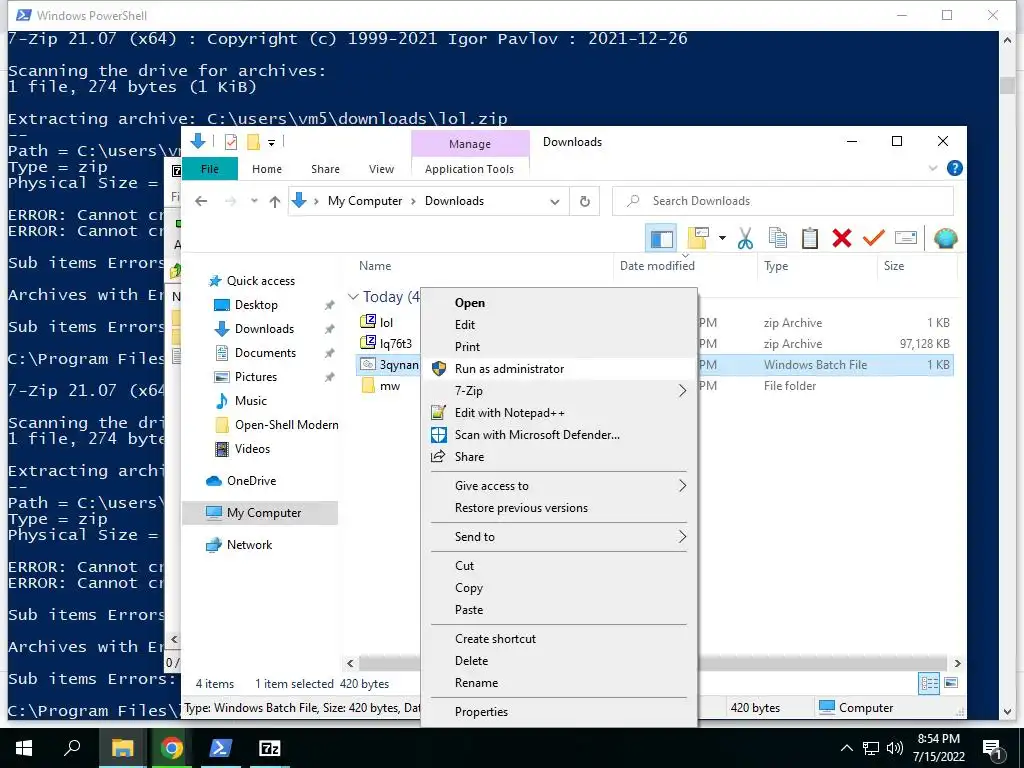
Task: Choose Delete in context menu
Action: (559, 661)
